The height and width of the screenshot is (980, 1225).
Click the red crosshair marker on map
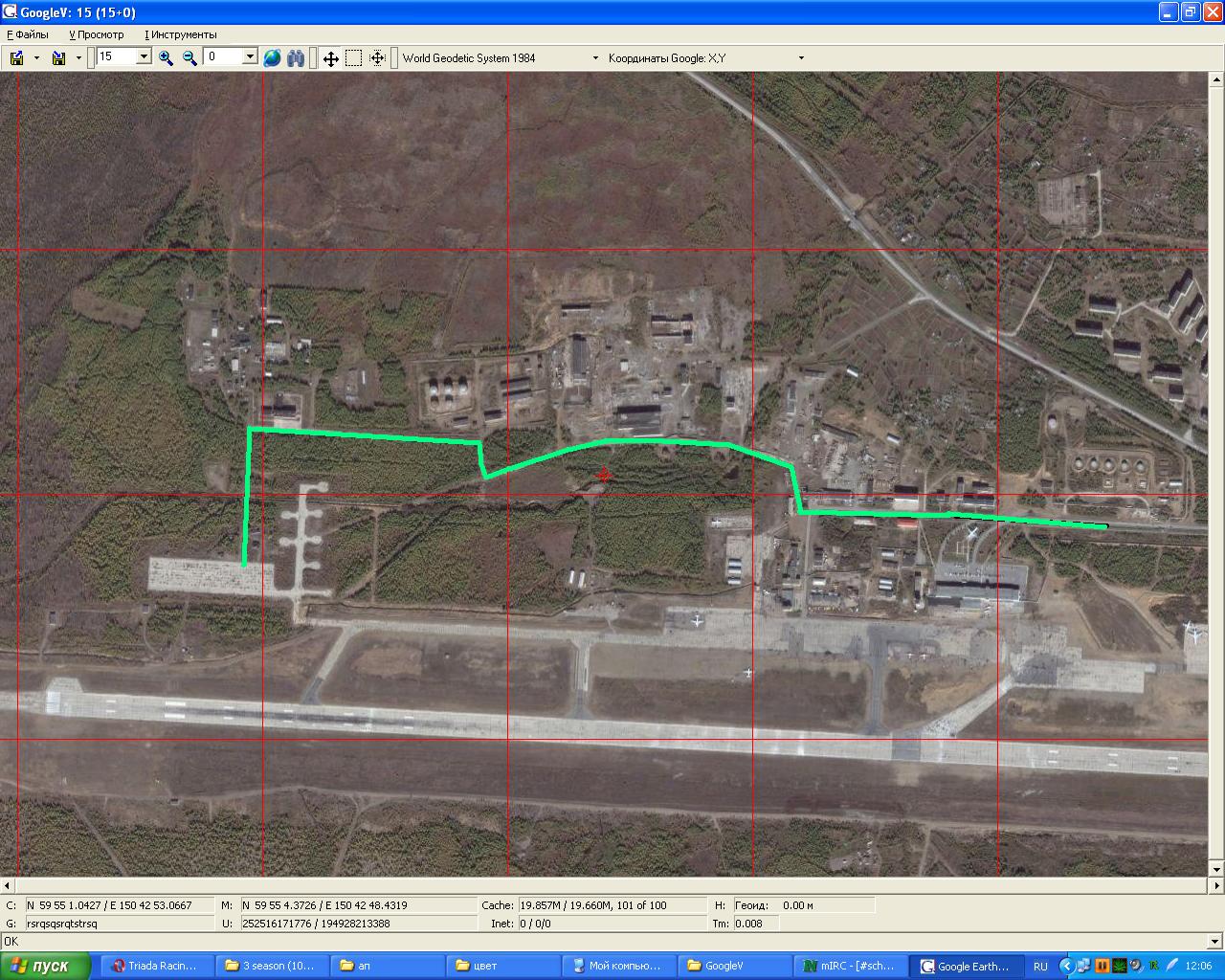click(x=604, y=475)
